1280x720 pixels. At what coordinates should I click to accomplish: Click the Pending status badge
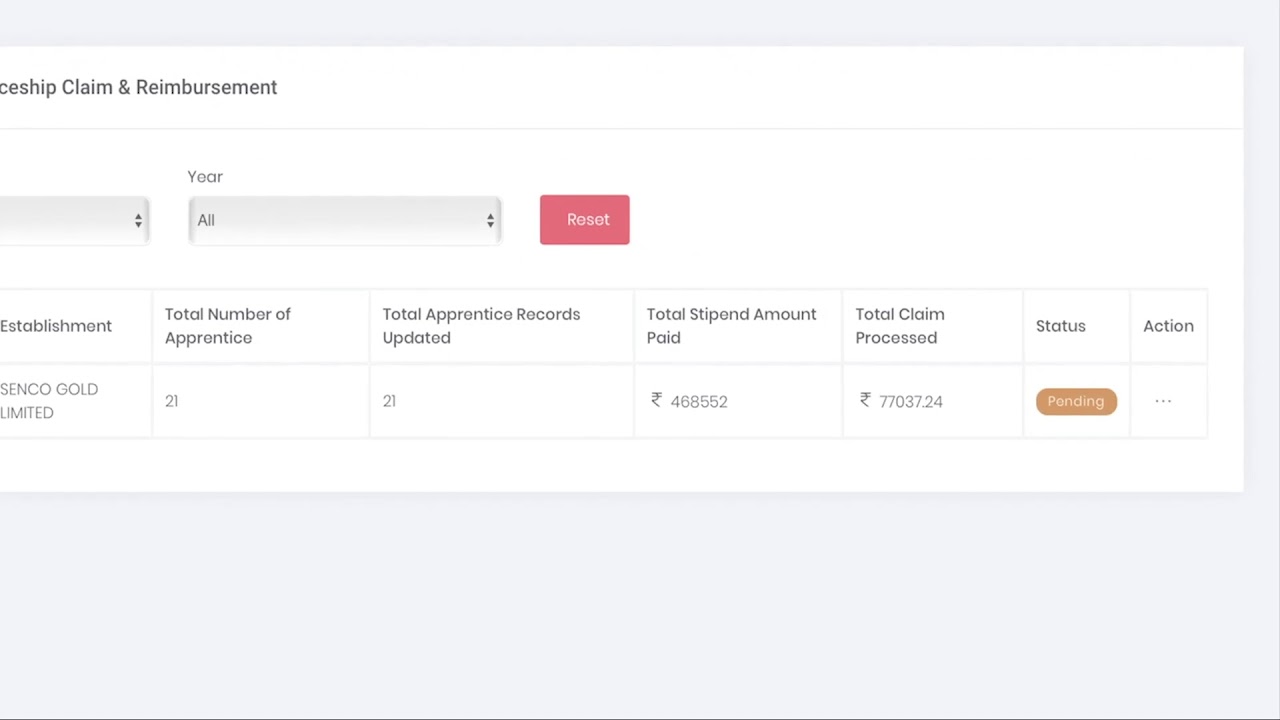click(1076, 401)
